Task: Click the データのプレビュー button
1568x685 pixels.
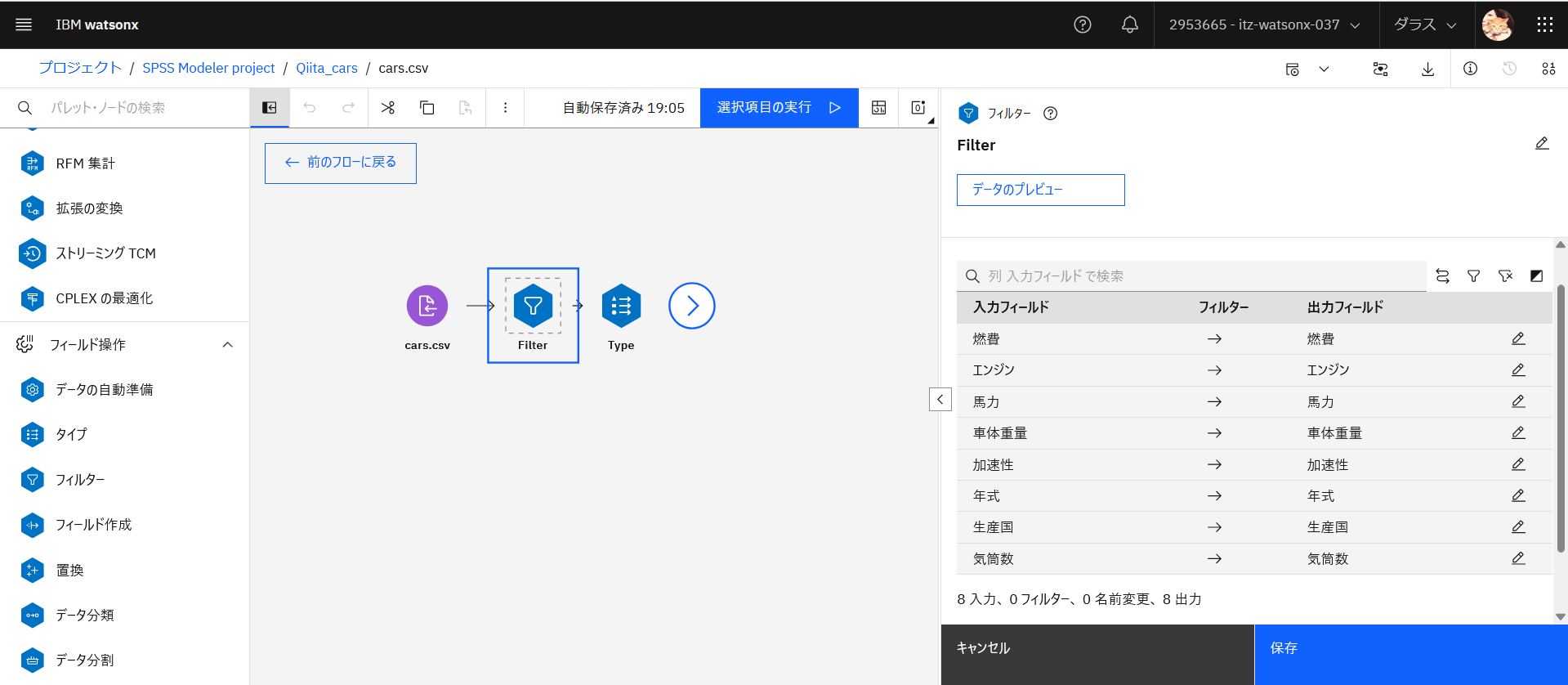Action: [x=1041, y=190]
